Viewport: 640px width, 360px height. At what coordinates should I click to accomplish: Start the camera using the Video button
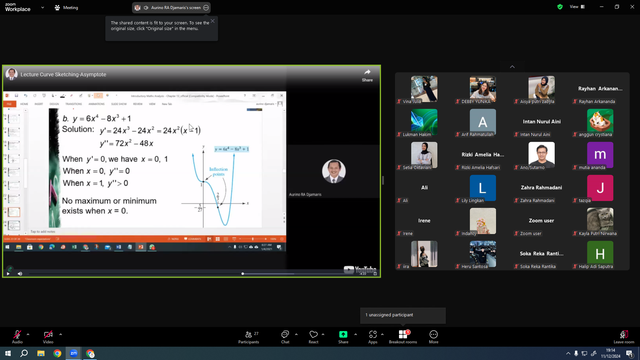[x=48, y=337]
